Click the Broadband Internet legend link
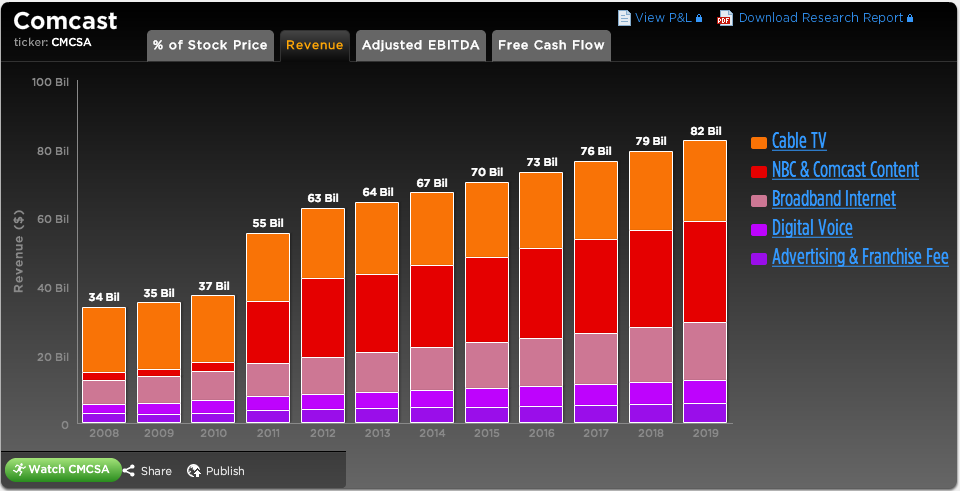The width and height of the screenshot is (960, 491). pos(833,199)
